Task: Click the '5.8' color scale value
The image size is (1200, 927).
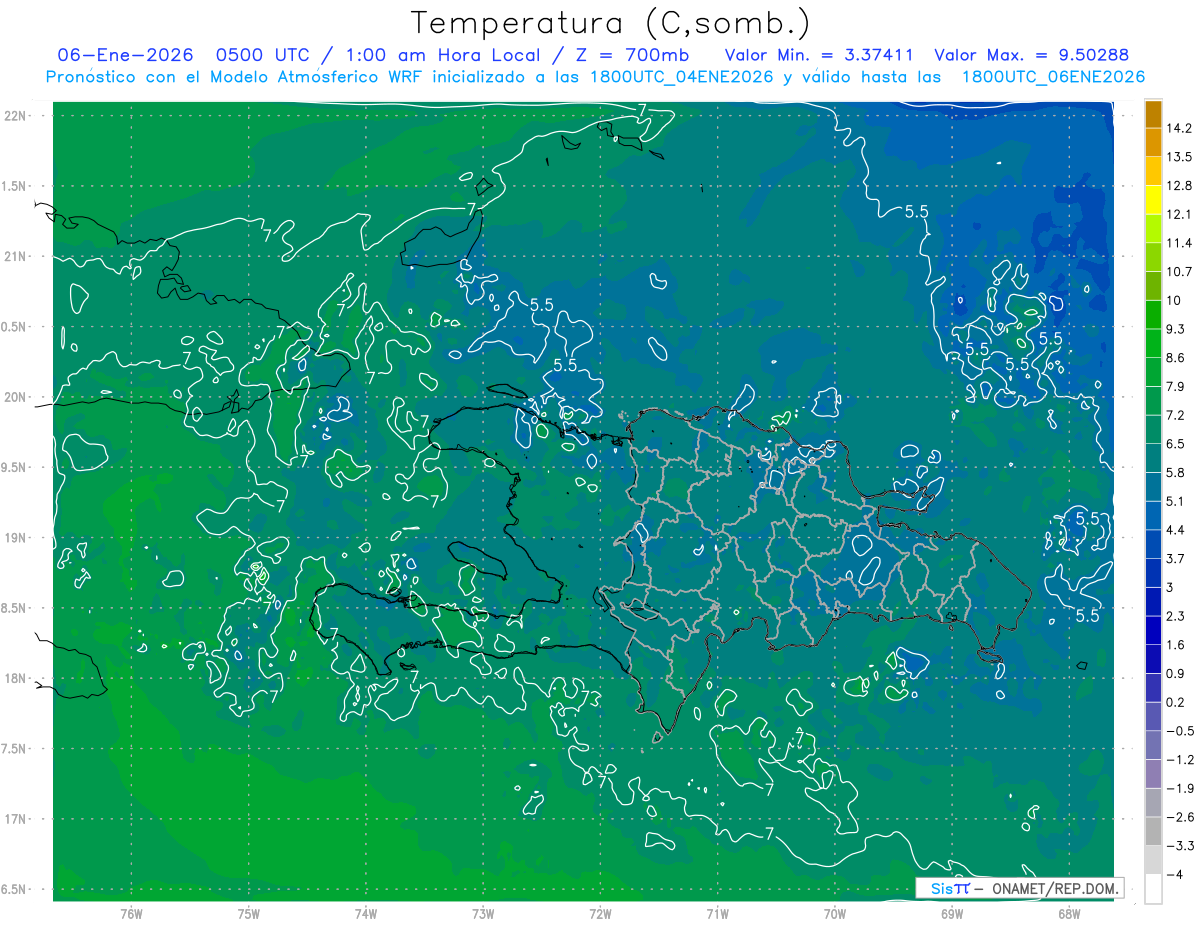Action: tap(1175, 473)
